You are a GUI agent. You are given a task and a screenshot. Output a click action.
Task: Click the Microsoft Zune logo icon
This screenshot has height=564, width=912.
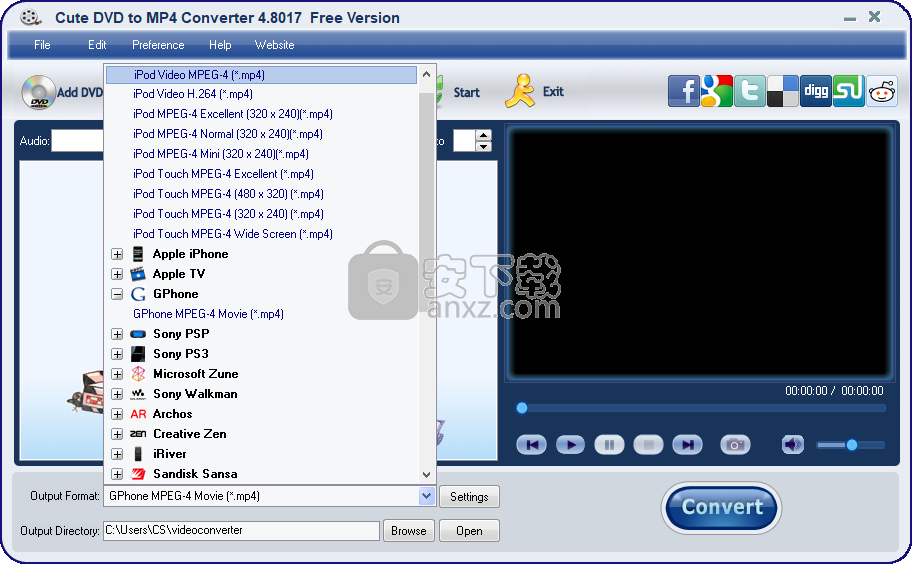(138, 374)
